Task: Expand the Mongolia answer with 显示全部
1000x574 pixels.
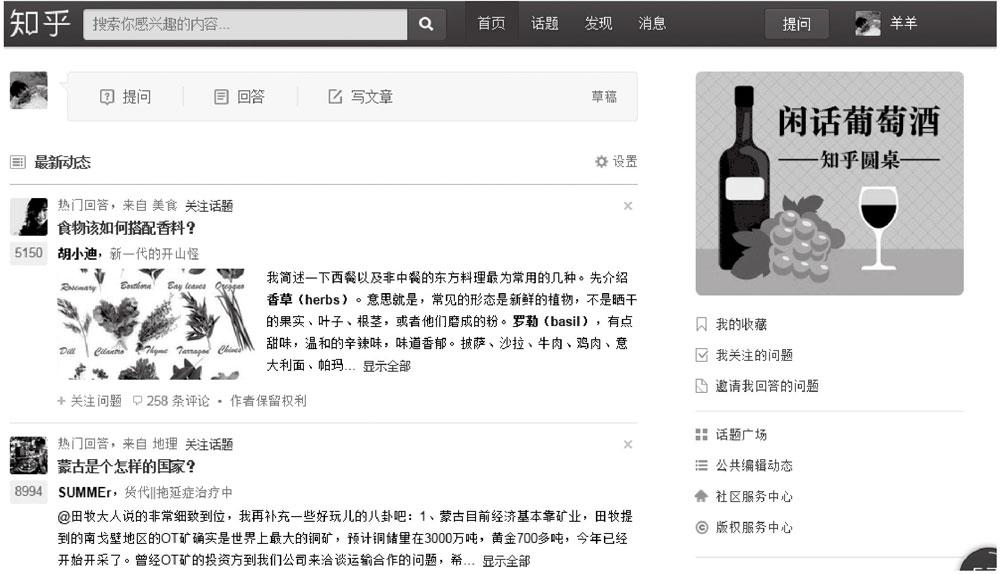Action: coord(506,561)
